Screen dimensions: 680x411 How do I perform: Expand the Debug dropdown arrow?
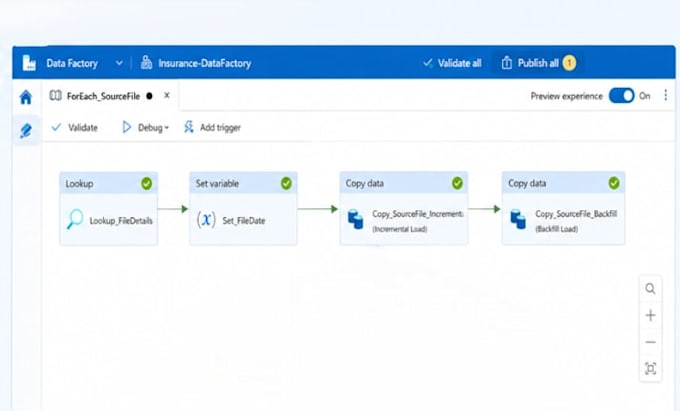point(167,128)
